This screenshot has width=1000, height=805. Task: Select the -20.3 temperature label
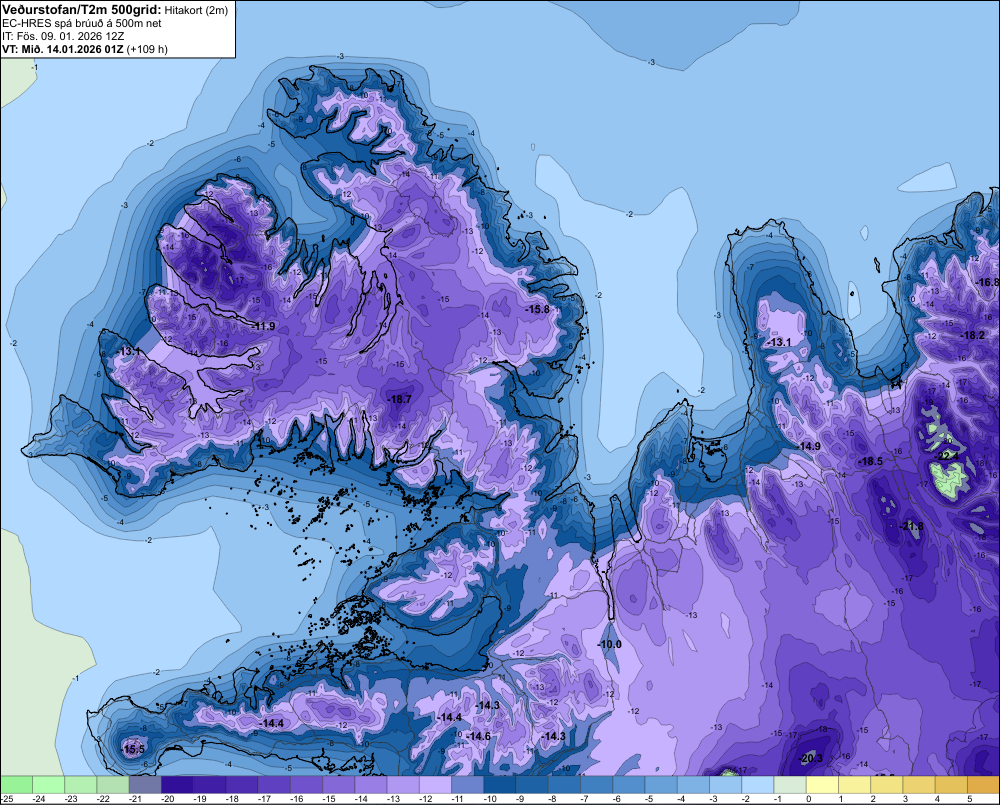(811, 758)
